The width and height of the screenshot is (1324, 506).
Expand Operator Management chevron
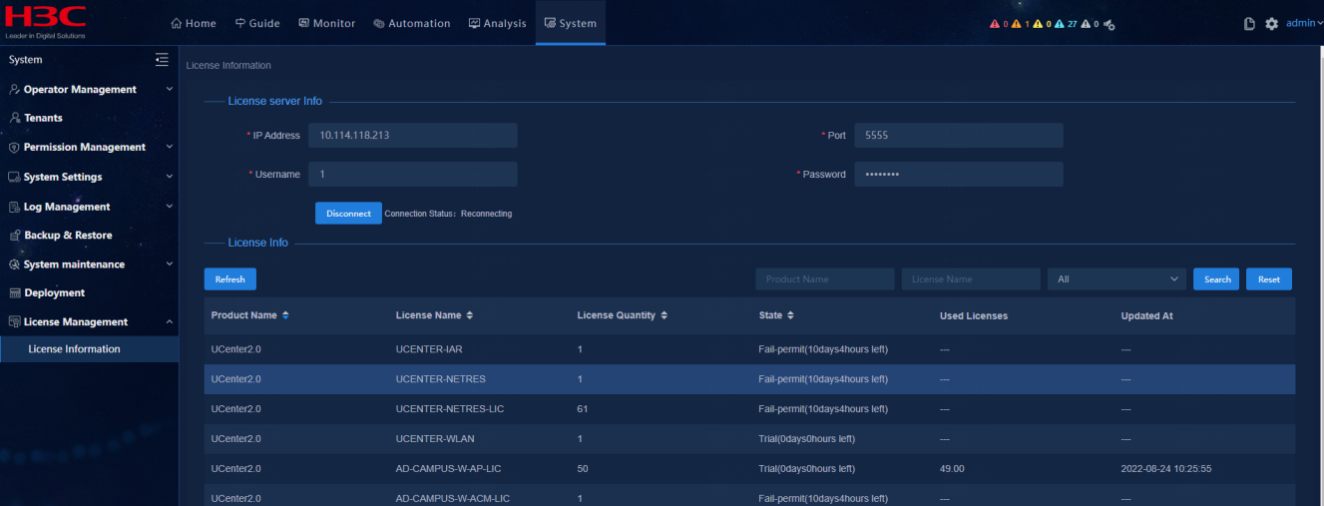(169, 90)
